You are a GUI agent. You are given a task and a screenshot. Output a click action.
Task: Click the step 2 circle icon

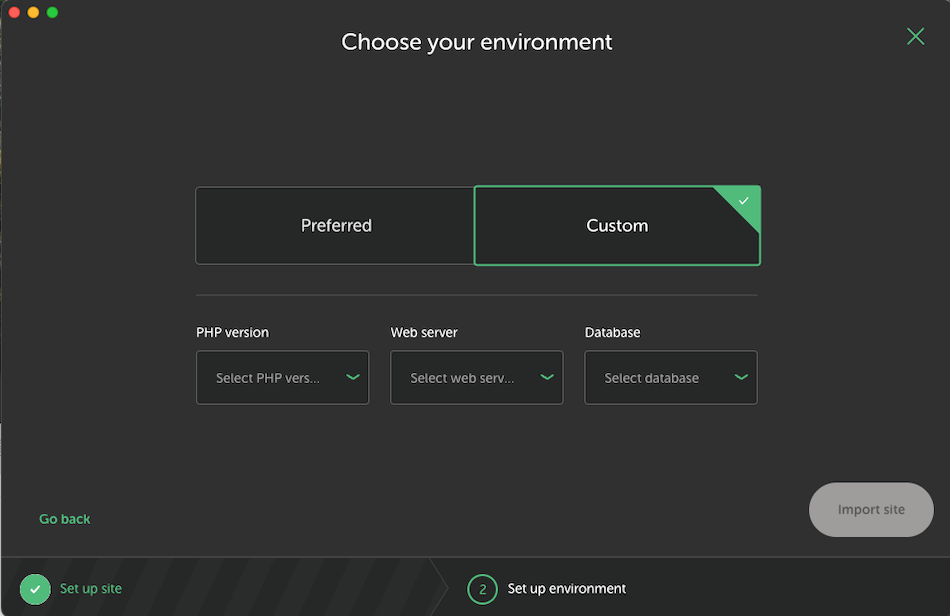[482, 589]
